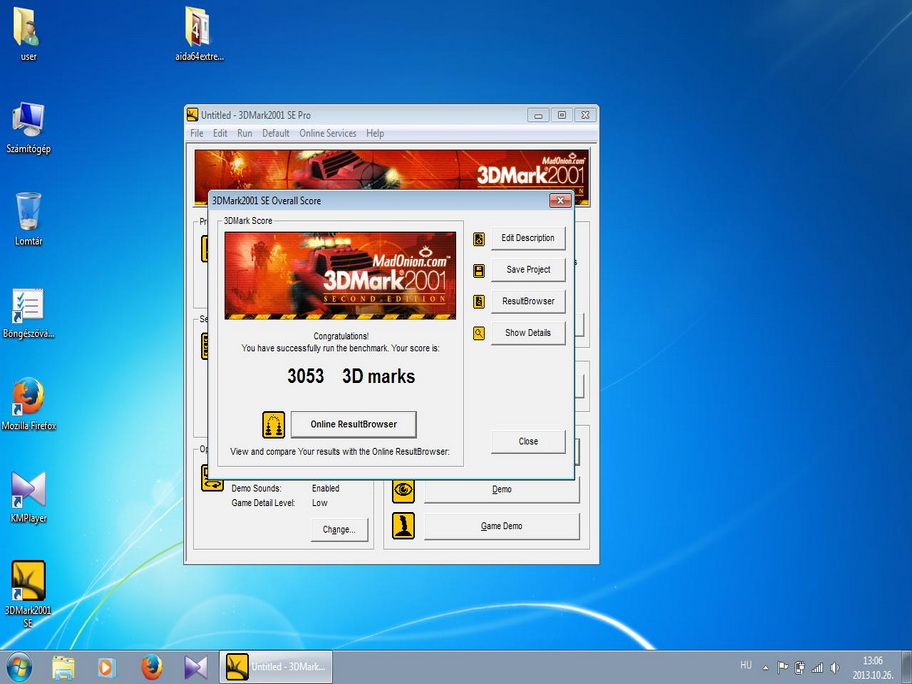Image resolution: width=912 pixels, height=684 pixels.
Task: Open the user folder on desktop
Action: pyautogui.click(x=27, y=33)
